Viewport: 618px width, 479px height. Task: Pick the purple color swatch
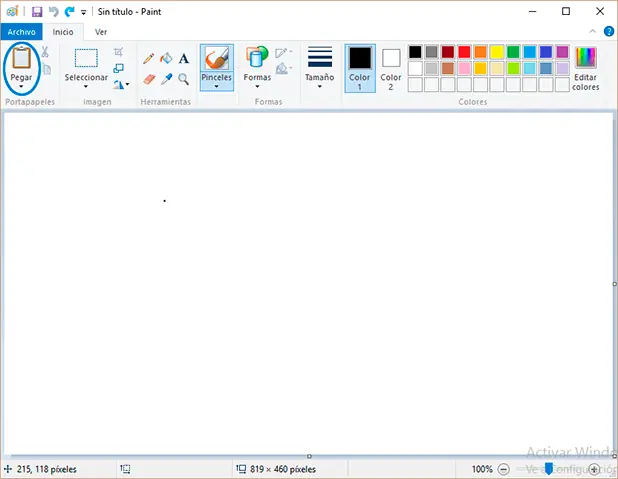pos(562,52)
